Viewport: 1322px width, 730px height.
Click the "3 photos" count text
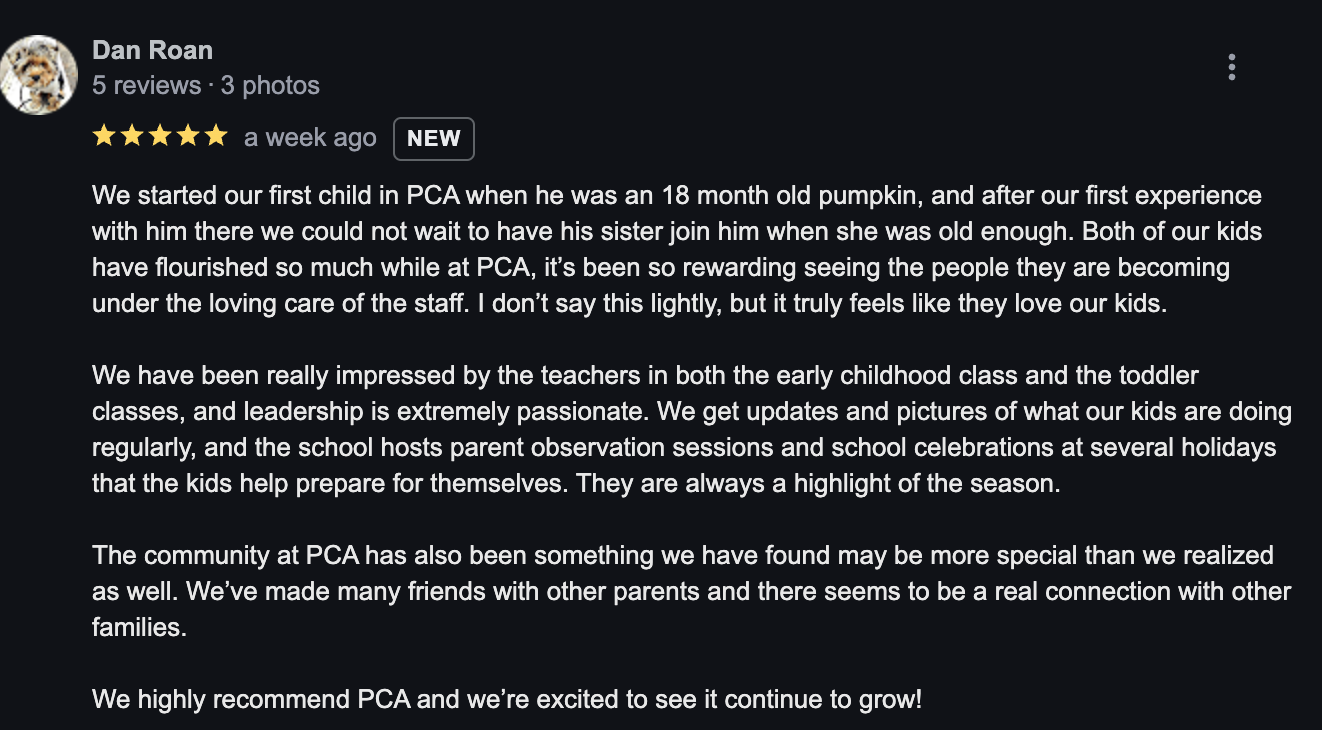[x=270, y=86]
